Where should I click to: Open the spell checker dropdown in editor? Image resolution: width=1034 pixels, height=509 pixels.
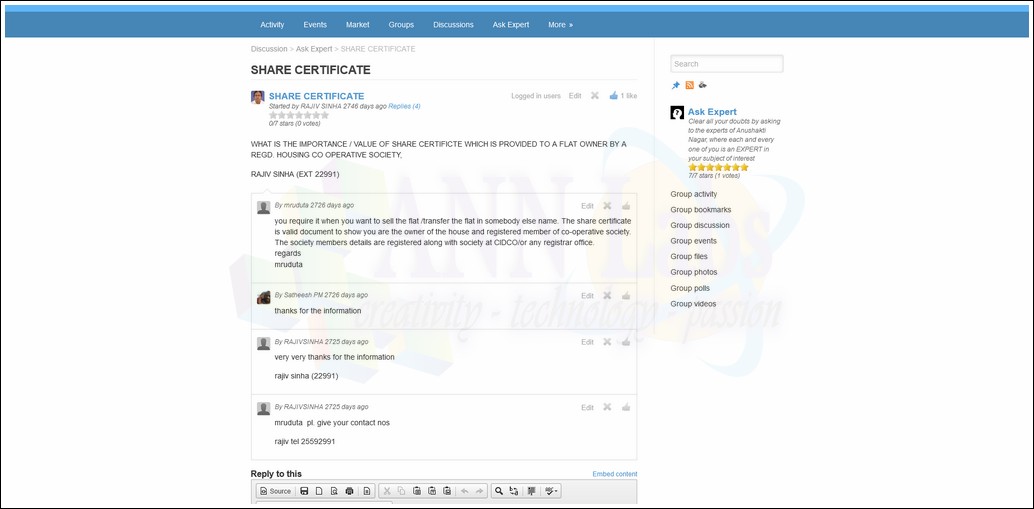552,491
